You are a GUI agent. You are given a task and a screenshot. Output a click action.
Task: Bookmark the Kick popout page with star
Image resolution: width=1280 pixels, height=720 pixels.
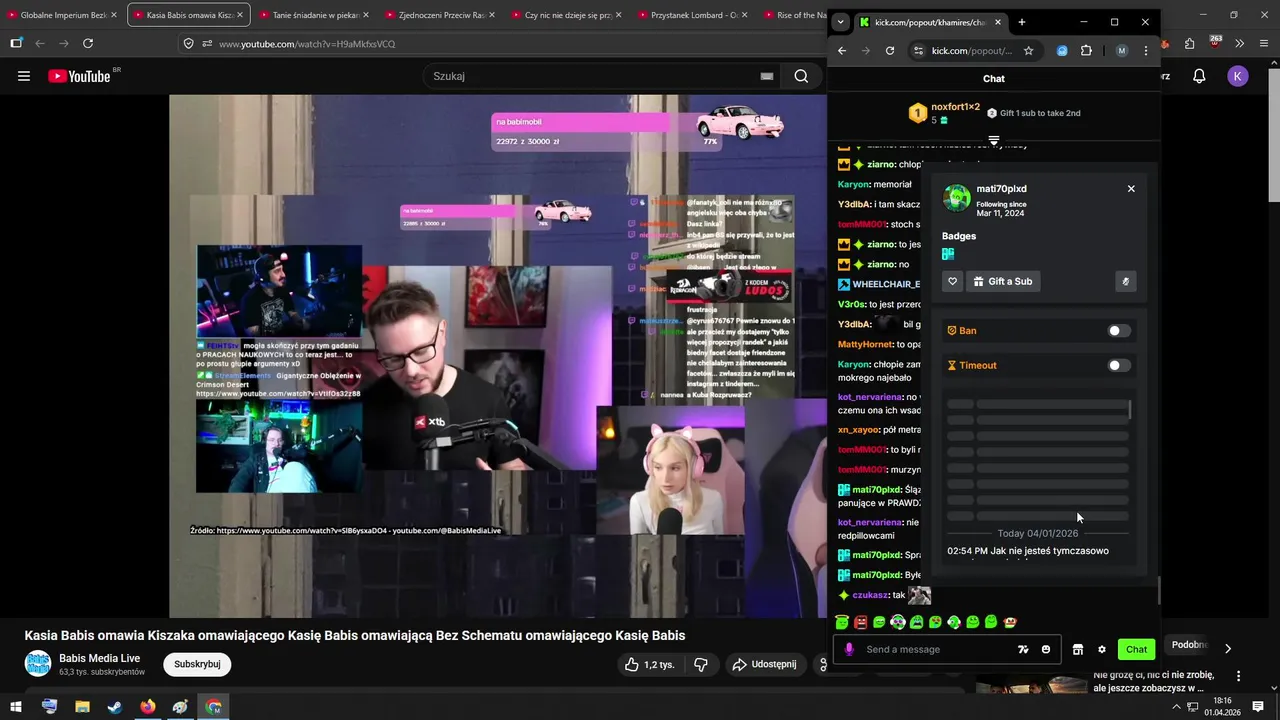pos(1028,51)
